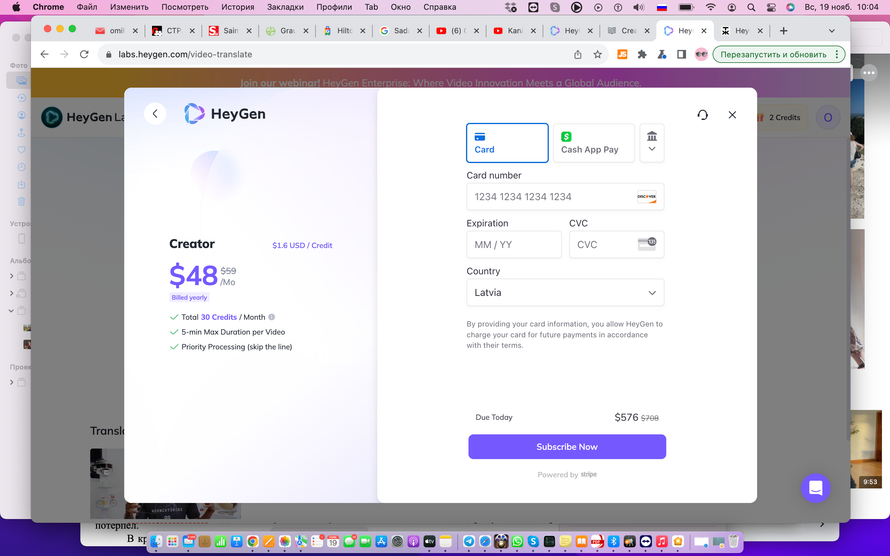Reload the page in Chrome
Viewport: 890px width, 556px height.
pos(84,54)
